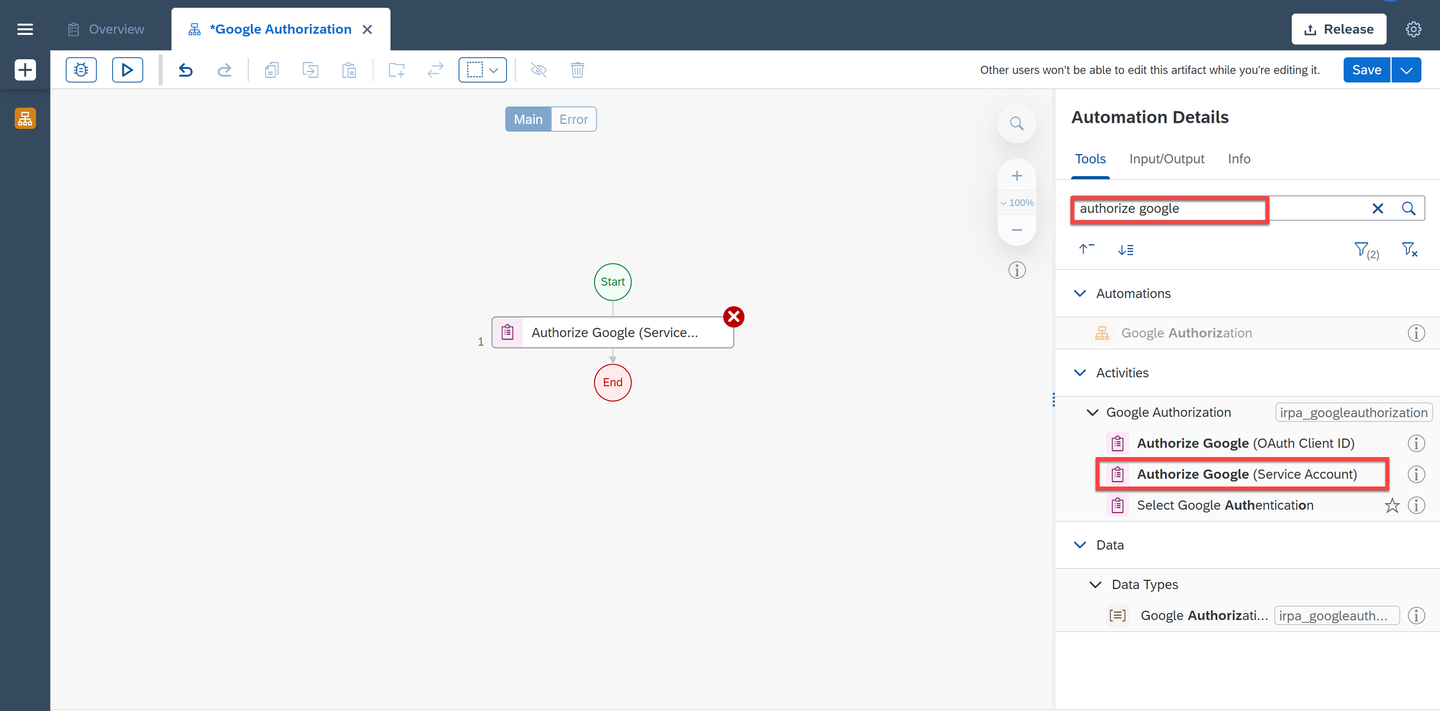
Task: Switch to the Main flow toggle
Action: pyautogui.click(x=528, y=119)
